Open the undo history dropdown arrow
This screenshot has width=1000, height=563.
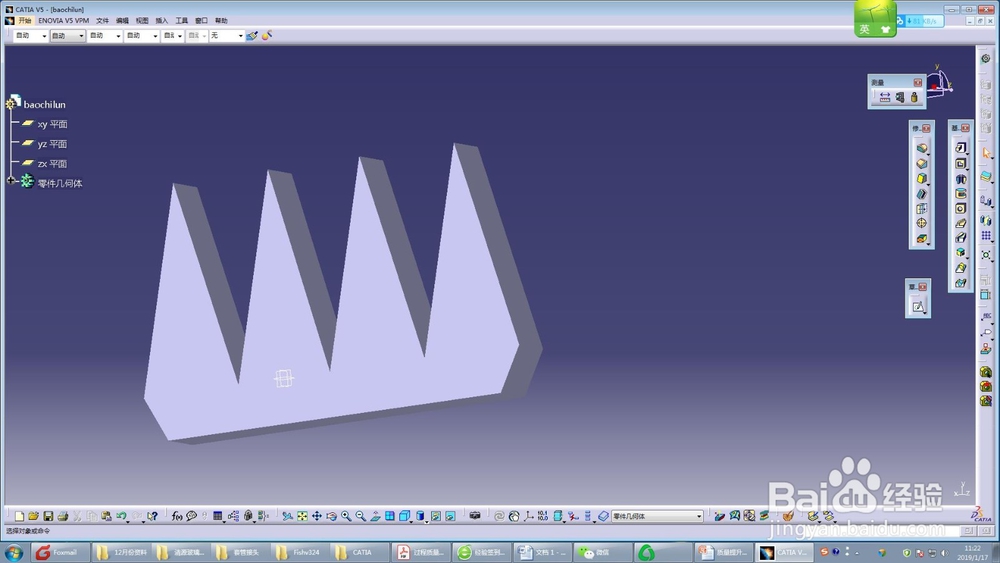coord(128,520)
